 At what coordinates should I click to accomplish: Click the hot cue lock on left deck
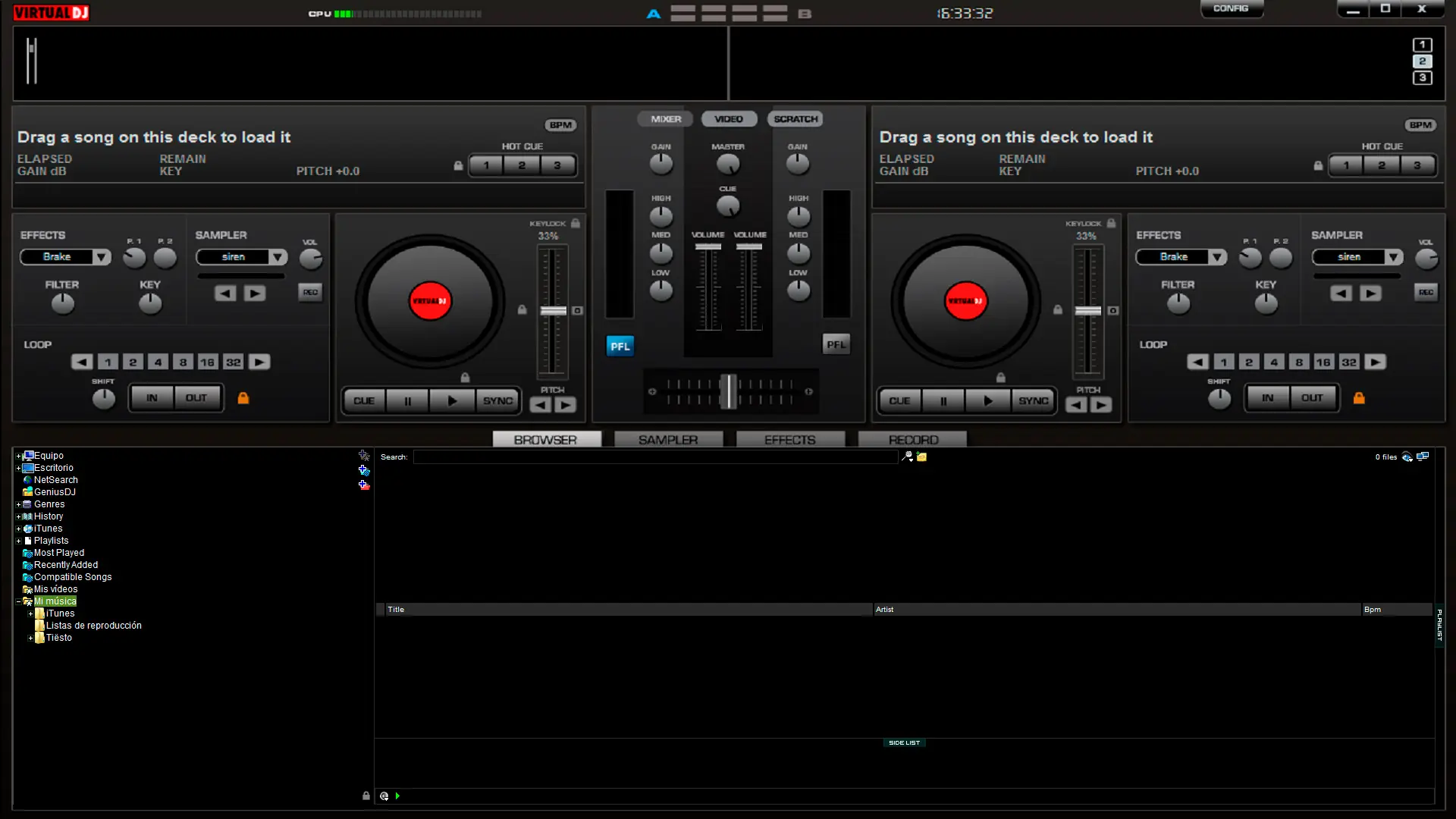(458, 165)
